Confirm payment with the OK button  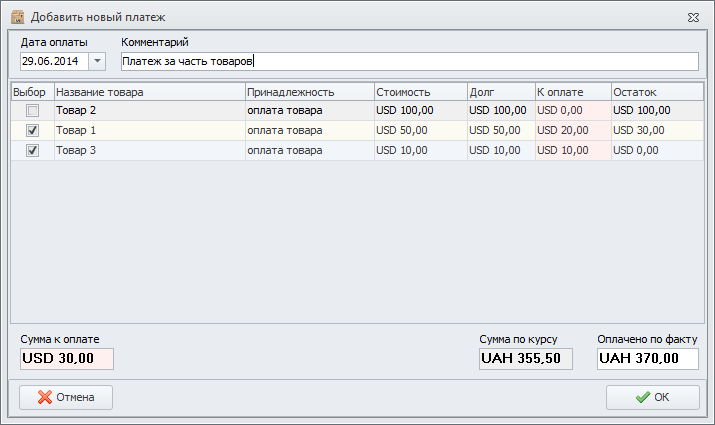tap(652, 397)
